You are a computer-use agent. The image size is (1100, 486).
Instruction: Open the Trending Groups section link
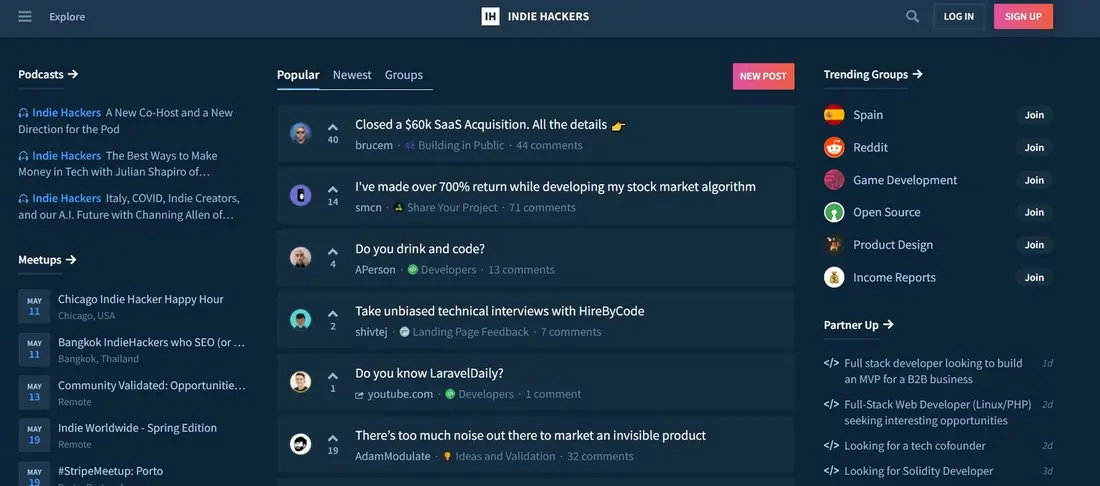coord(873,74)
